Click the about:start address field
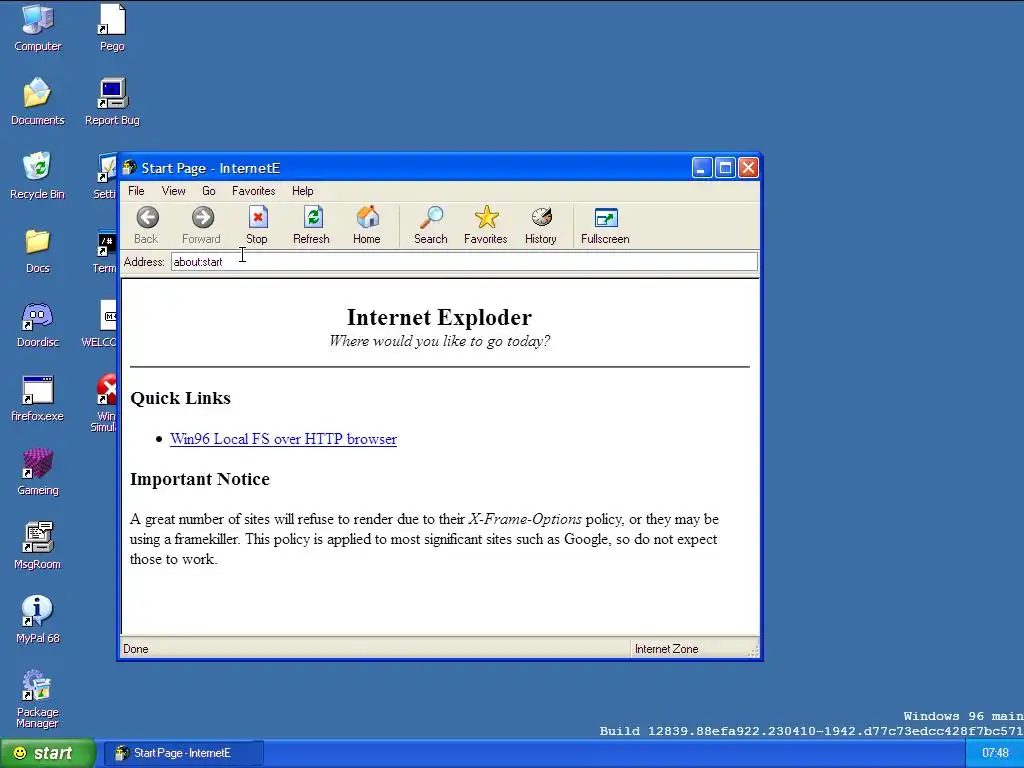 (x=464, y=262)
